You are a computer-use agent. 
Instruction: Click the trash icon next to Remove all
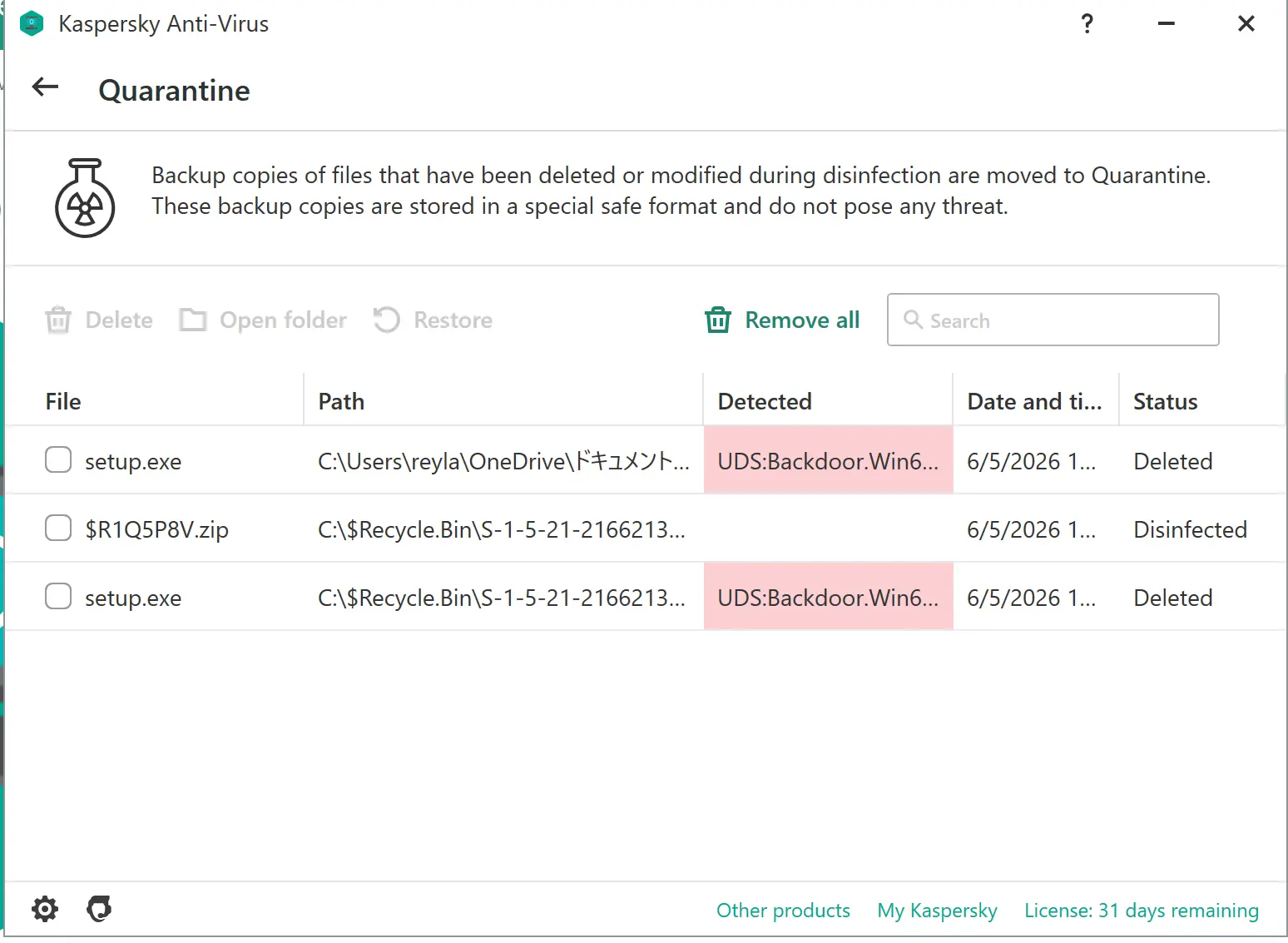pos(718,320)
